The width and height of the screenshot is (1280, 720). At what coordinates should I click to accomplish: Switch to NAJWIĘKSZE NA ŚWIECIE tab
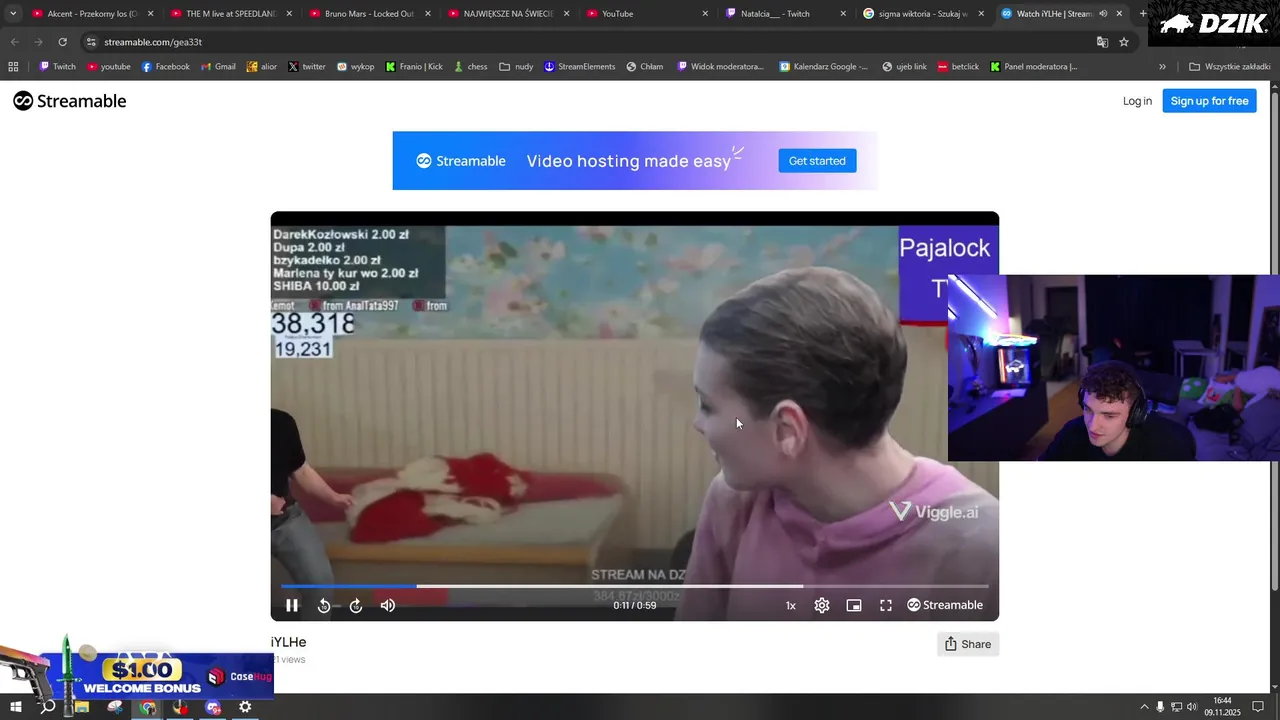click(x=508, y=14)
